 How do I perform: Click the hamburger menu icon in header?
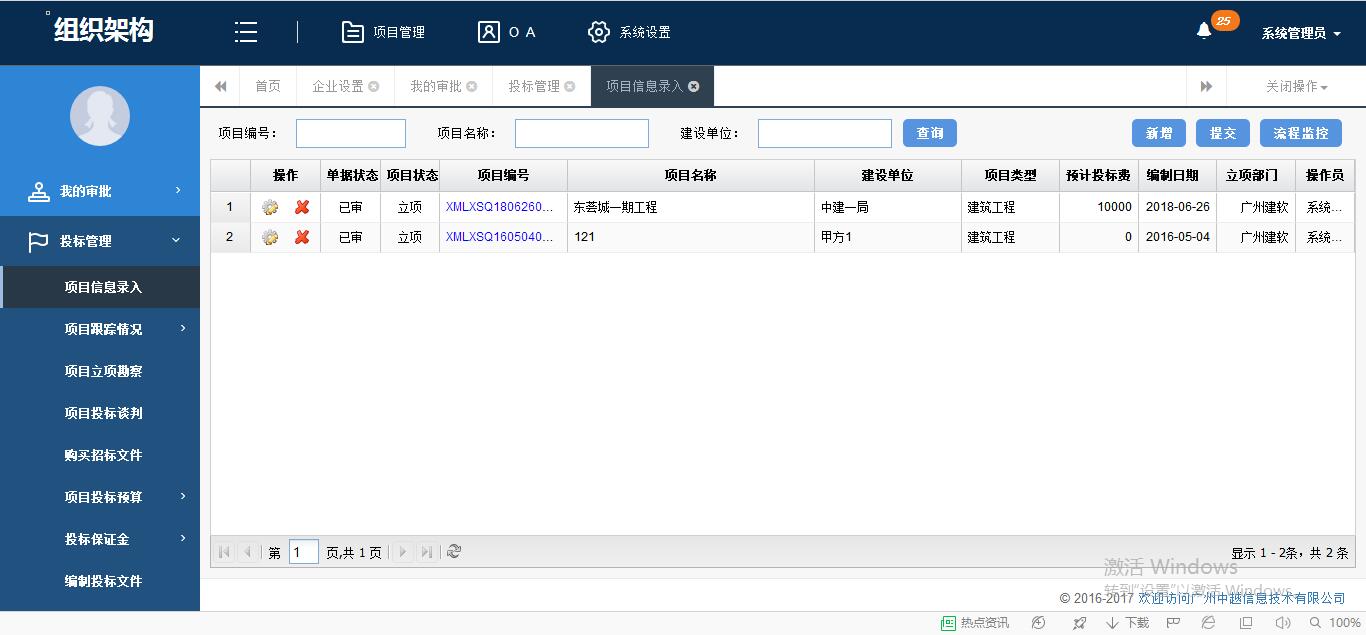(246, 32)
